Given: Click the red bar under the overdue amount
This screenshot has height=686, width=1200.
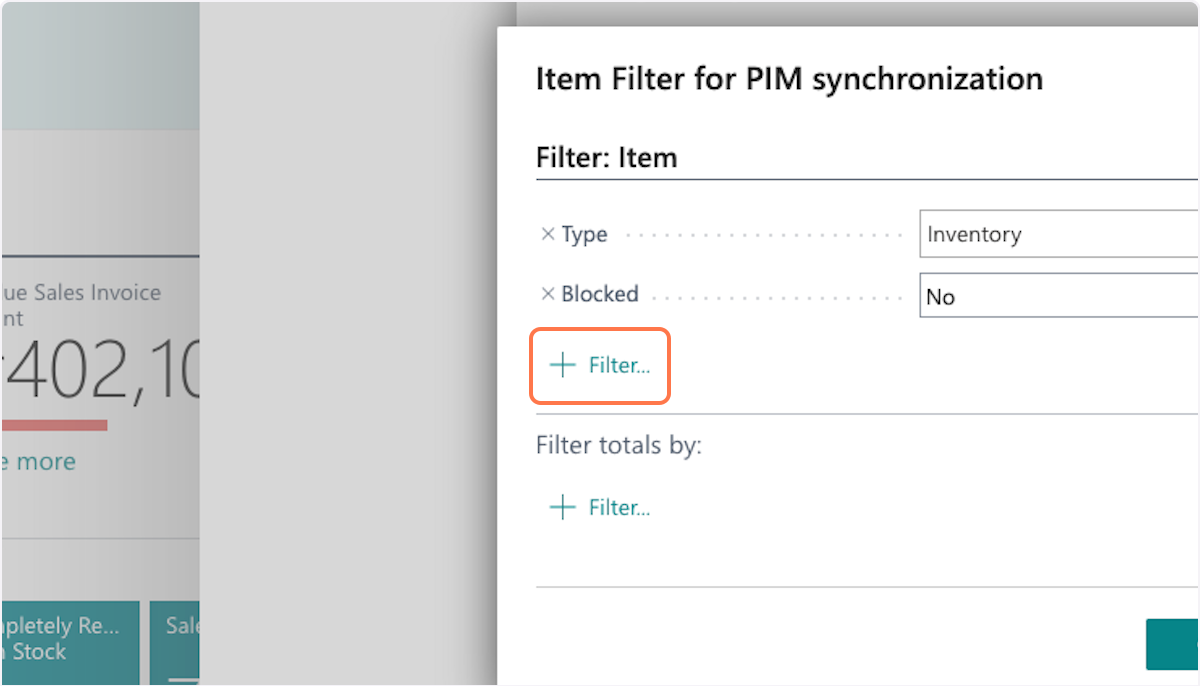Looking at the screenshot, I should tap(55, 425).
